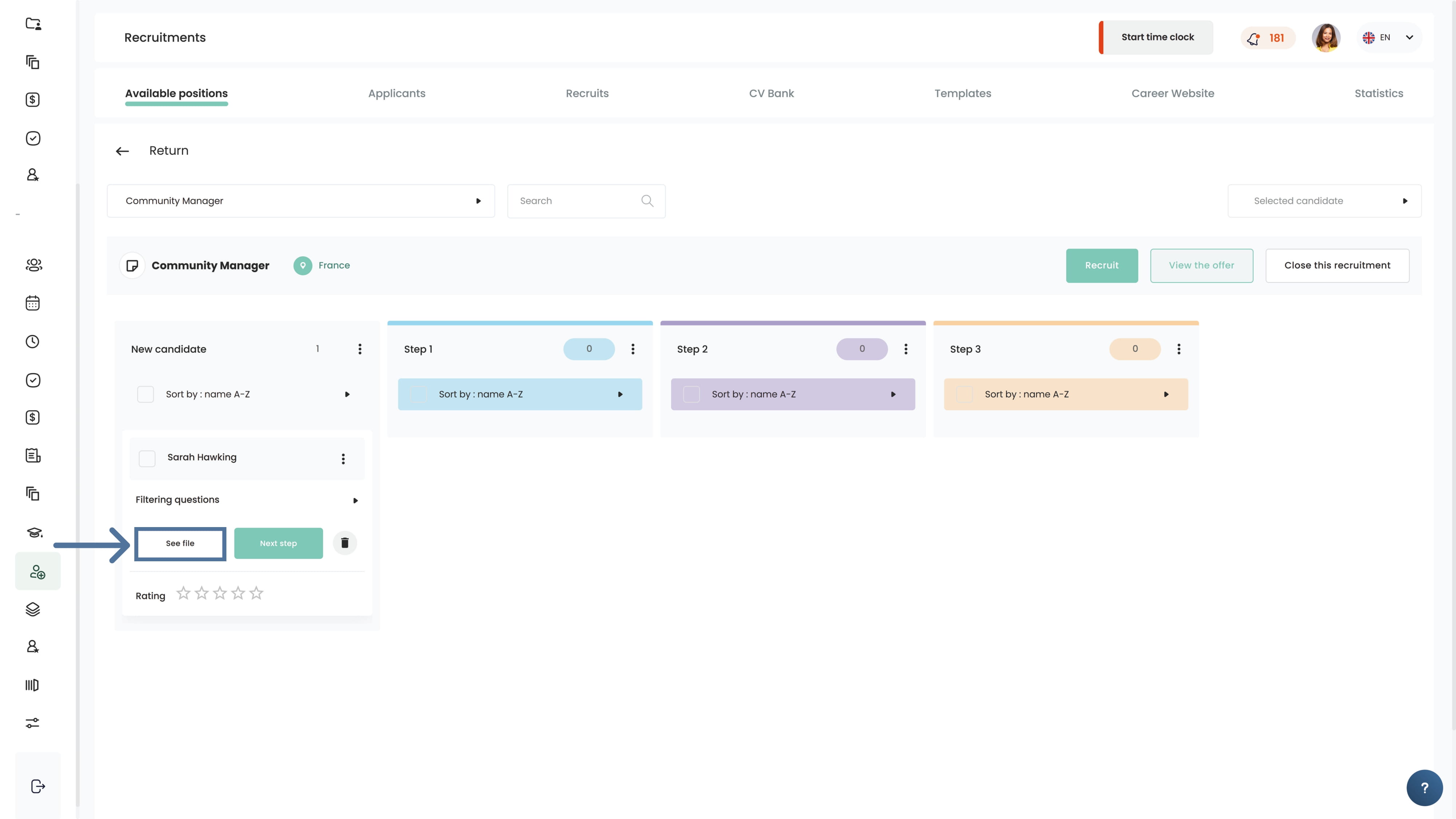Click Close this recruitment button

coord(1337,266)
